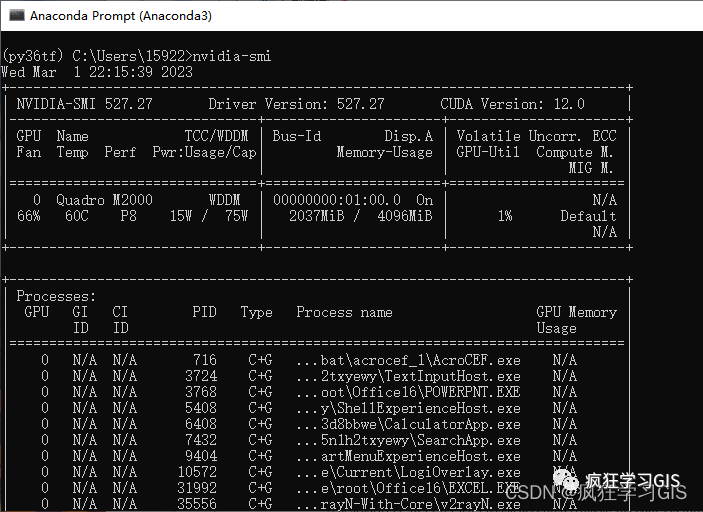Click the GPU-Util value '1%'

pos(505,216)
